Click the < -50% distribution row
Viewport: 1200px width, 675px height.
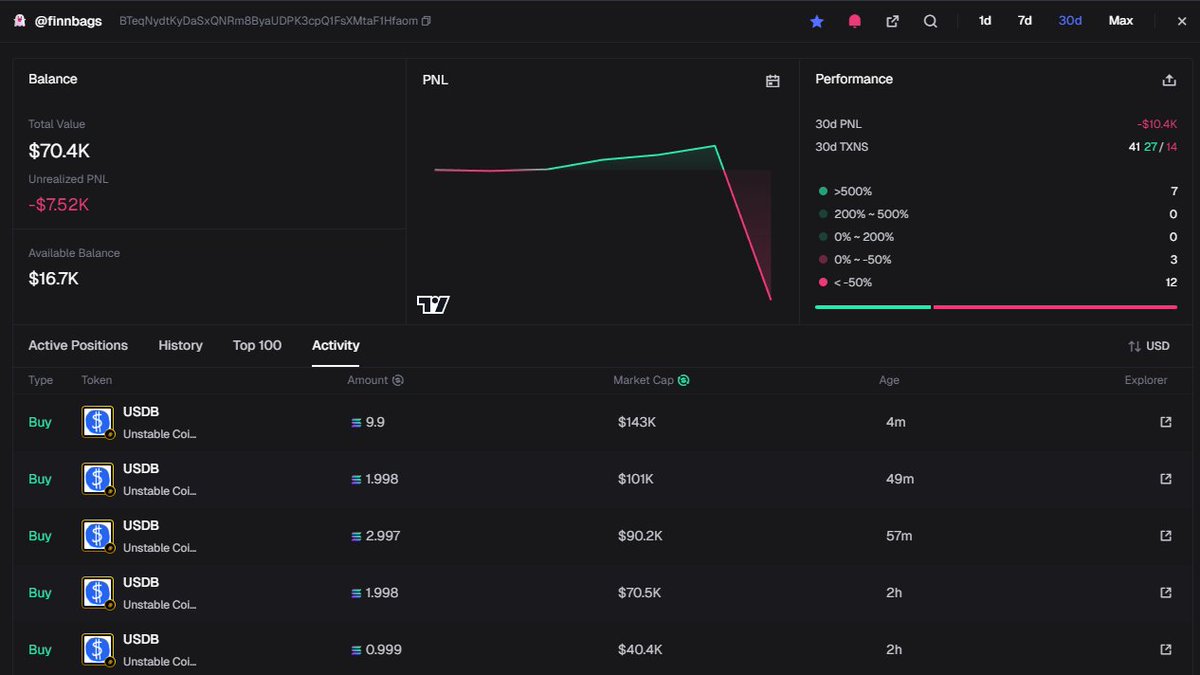tap(997, 283)
